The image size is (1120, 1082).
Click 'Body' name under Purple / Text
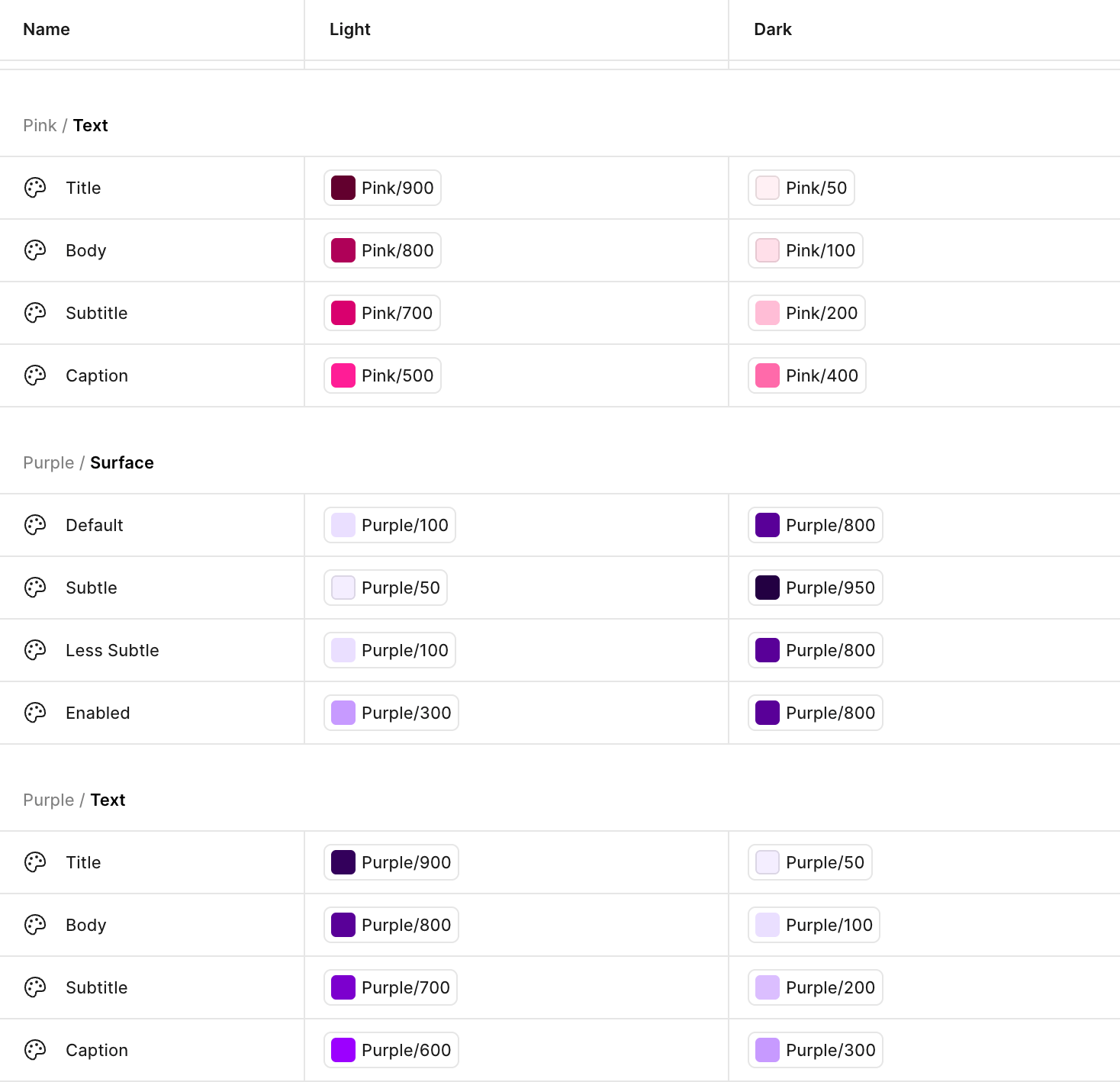tap(86, 925)
